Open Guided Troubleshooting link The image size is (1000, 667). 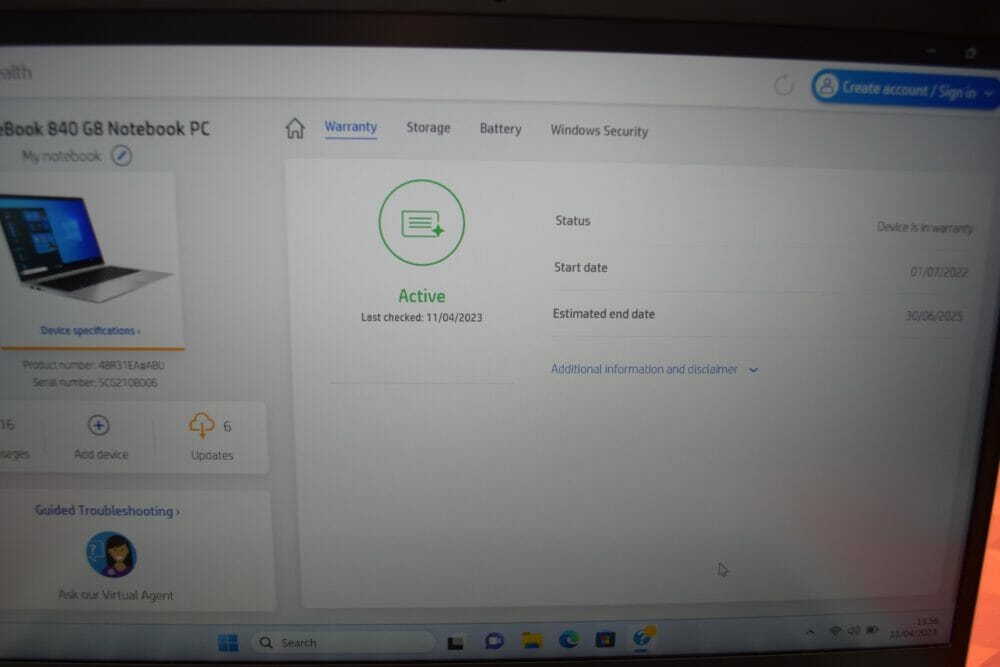pyautogui.click(x=107, y=511)
